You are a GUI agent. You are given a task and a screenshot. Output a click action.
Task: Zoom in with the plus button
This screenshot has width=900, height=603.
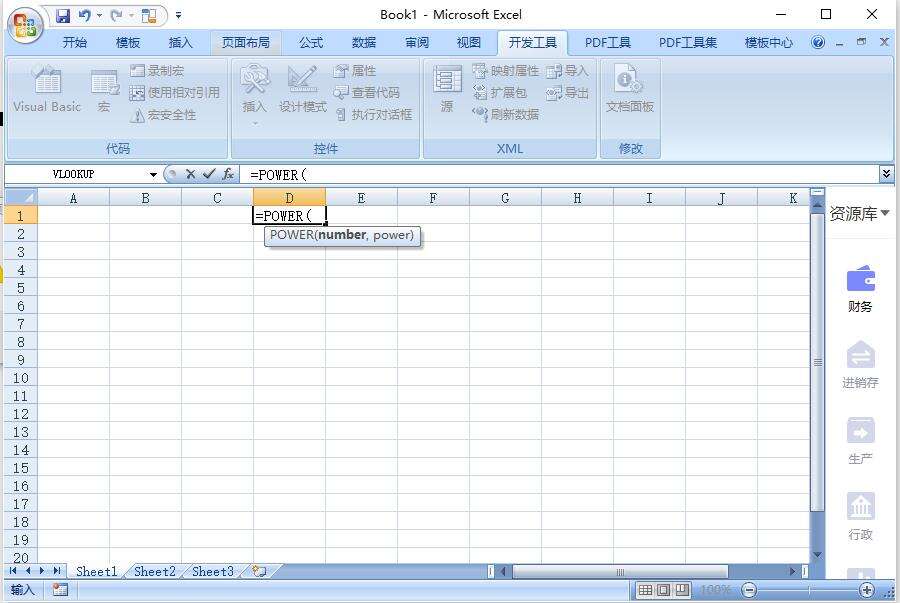click(867, 590)
